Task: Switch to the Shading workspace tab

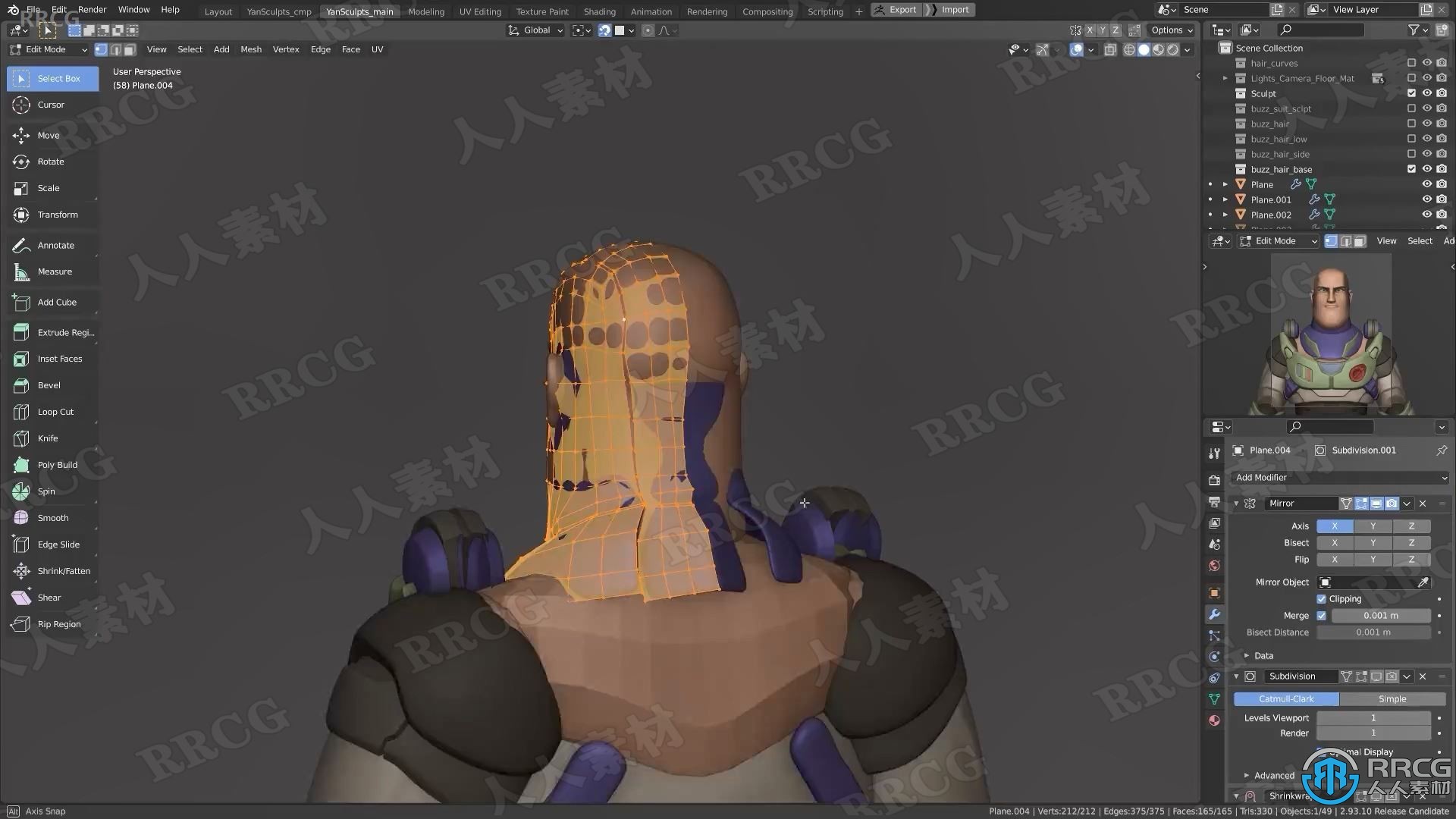Action: [x=599, y=11]
